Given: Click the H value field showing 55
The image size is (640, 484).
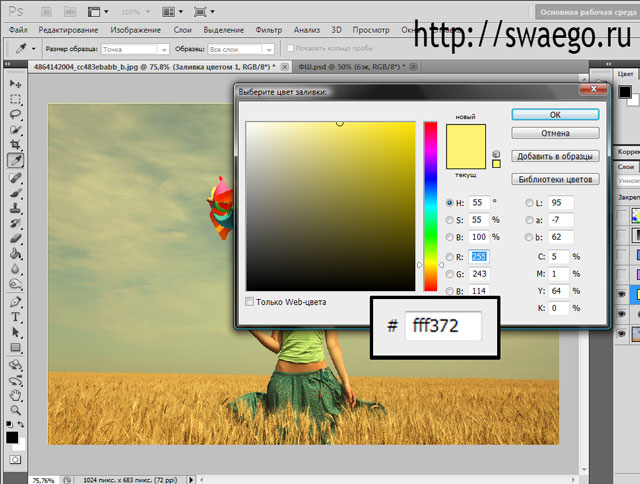Looking at the screenshot, I should click(x=478, y=202).
